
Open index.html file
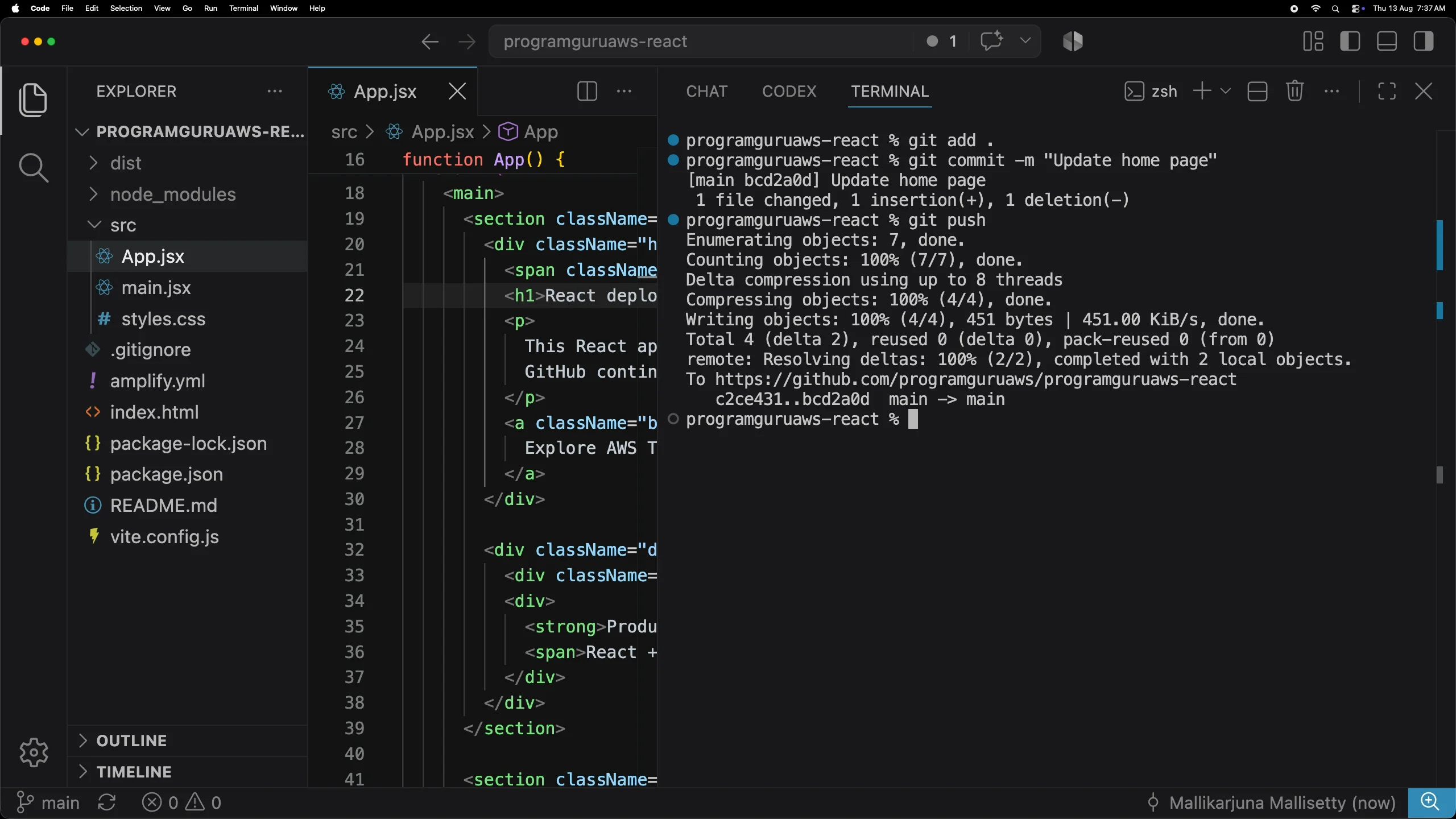[x=188, y=412]
